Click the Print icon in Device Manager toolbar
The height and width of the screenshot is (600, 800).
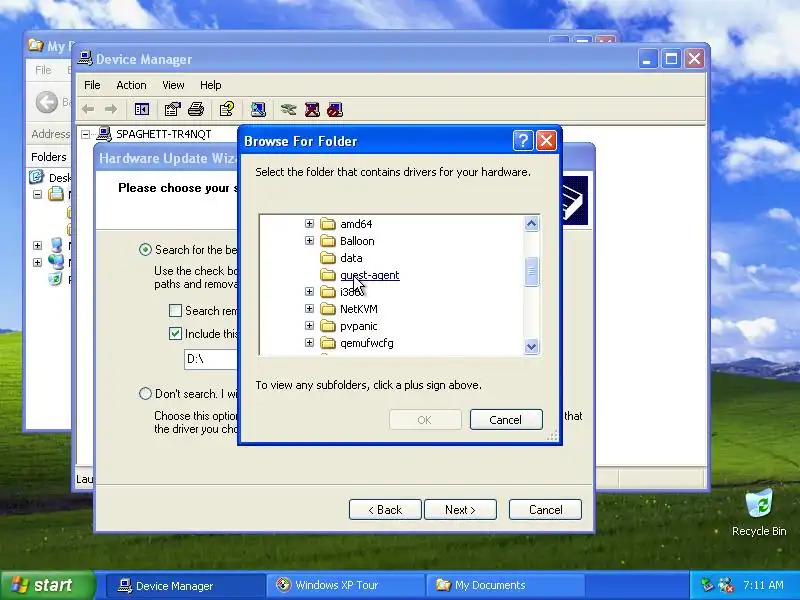tap(196, 109)
